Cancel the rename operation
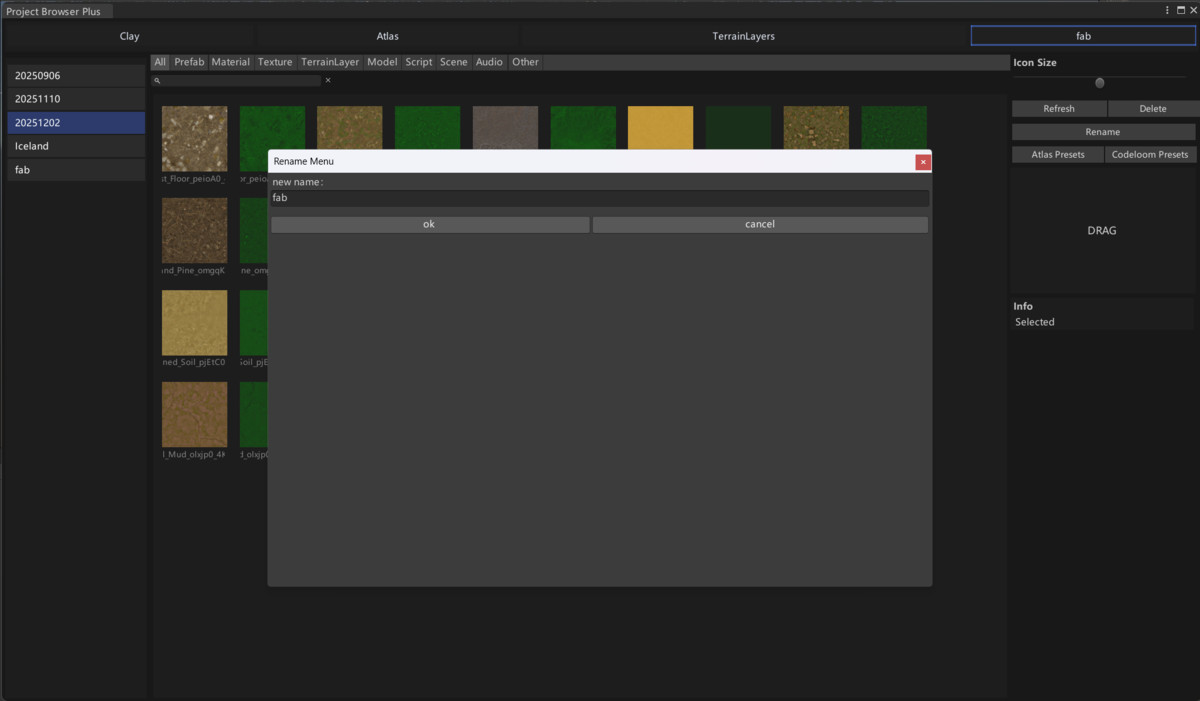 tap(759, 224)
